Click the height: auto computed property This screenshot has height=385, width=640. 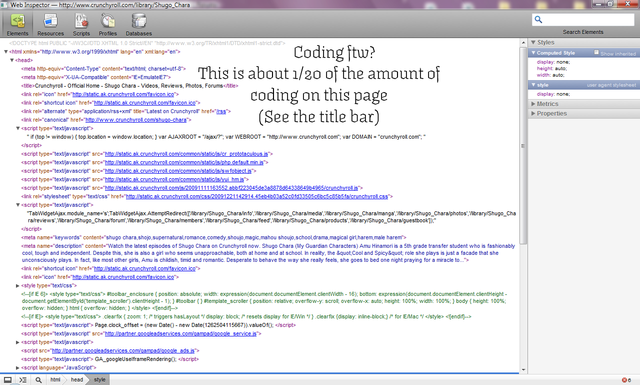coord(552,69)
